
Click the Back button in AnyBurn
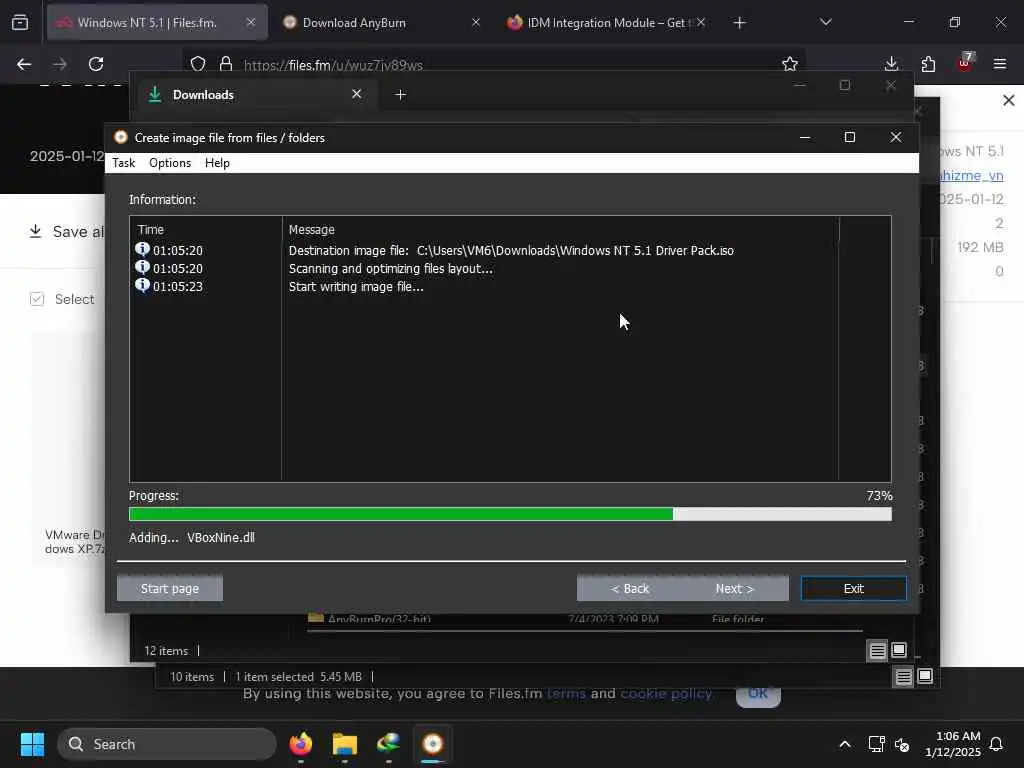630,588
